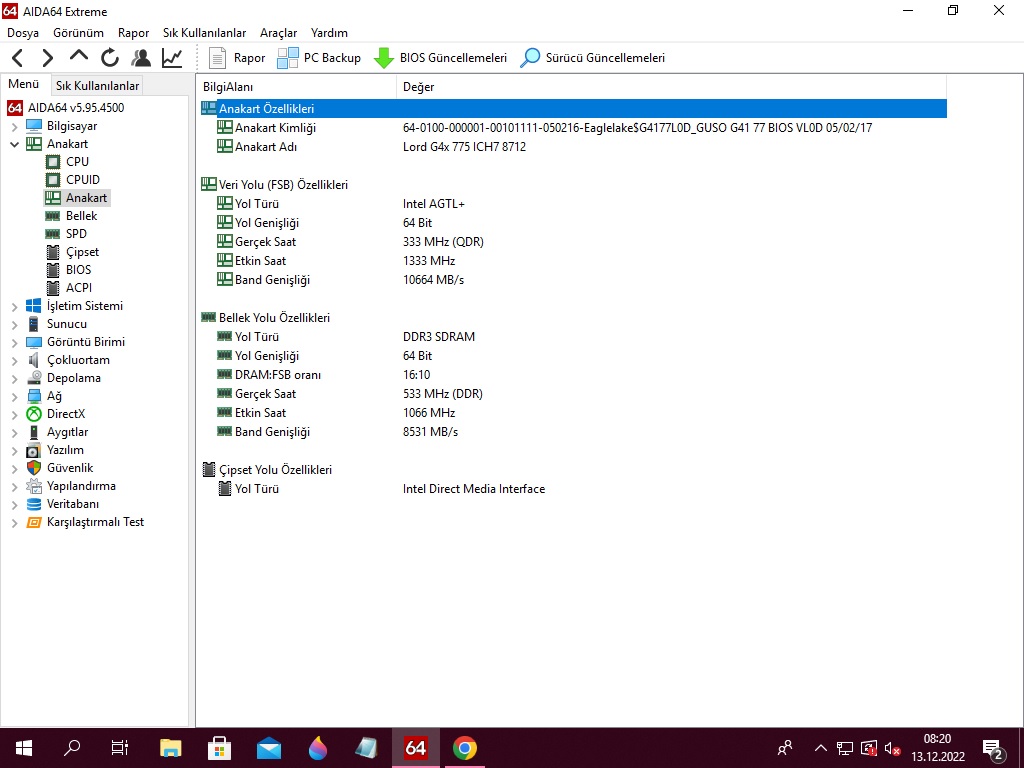1024x768 pixels.
Task: Refresh the current page view
Action: click(x=110, y=58)
